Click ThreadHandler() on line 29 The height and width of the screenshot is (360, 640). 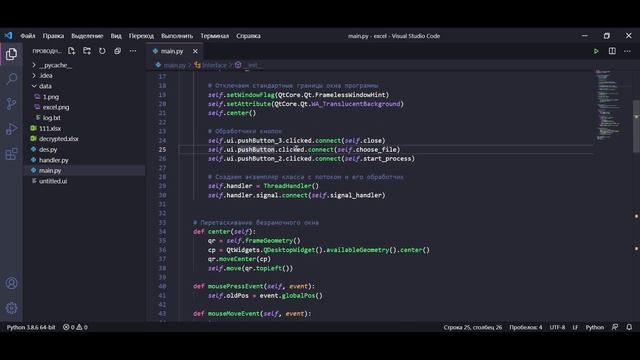(291, 186)
